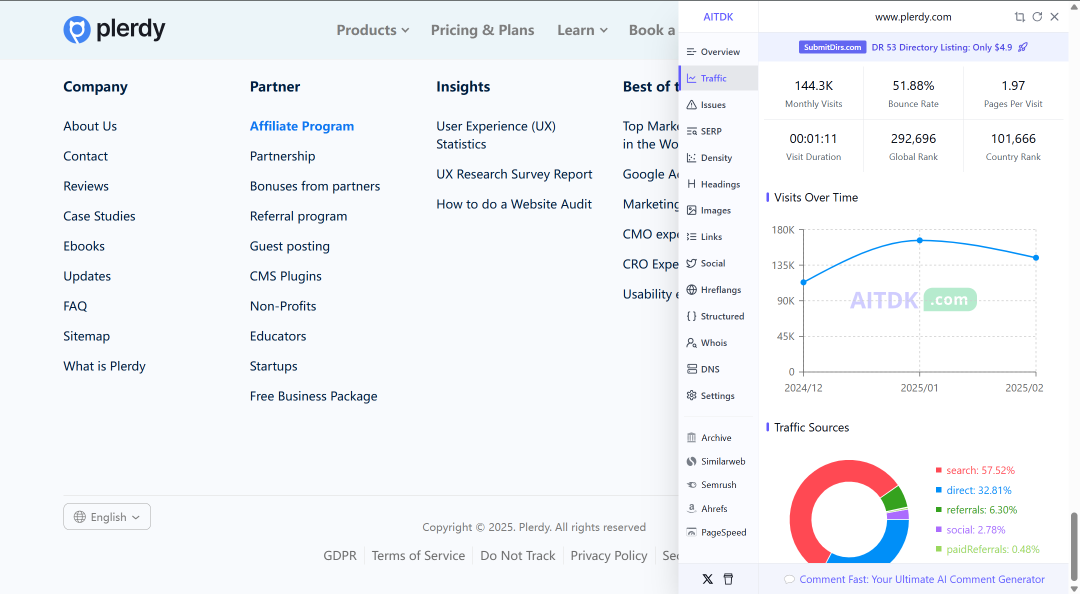Screen dimensions: 1080x594
Task: Click the 2025/01 data point on chart
Action: tap(920, 240)
